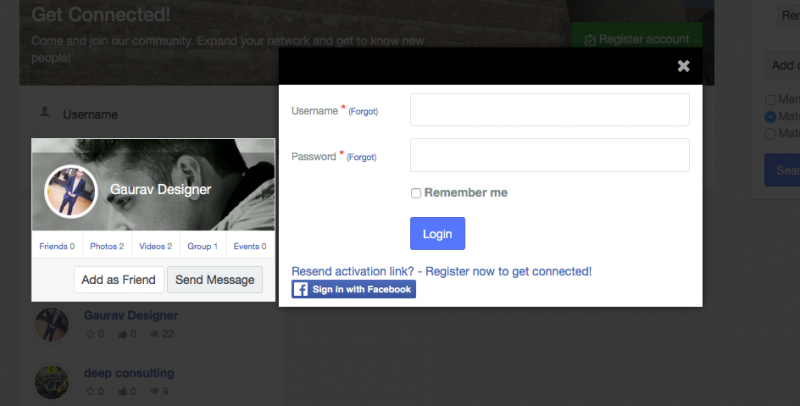Open the Videos 2 tab

(156, 246)
